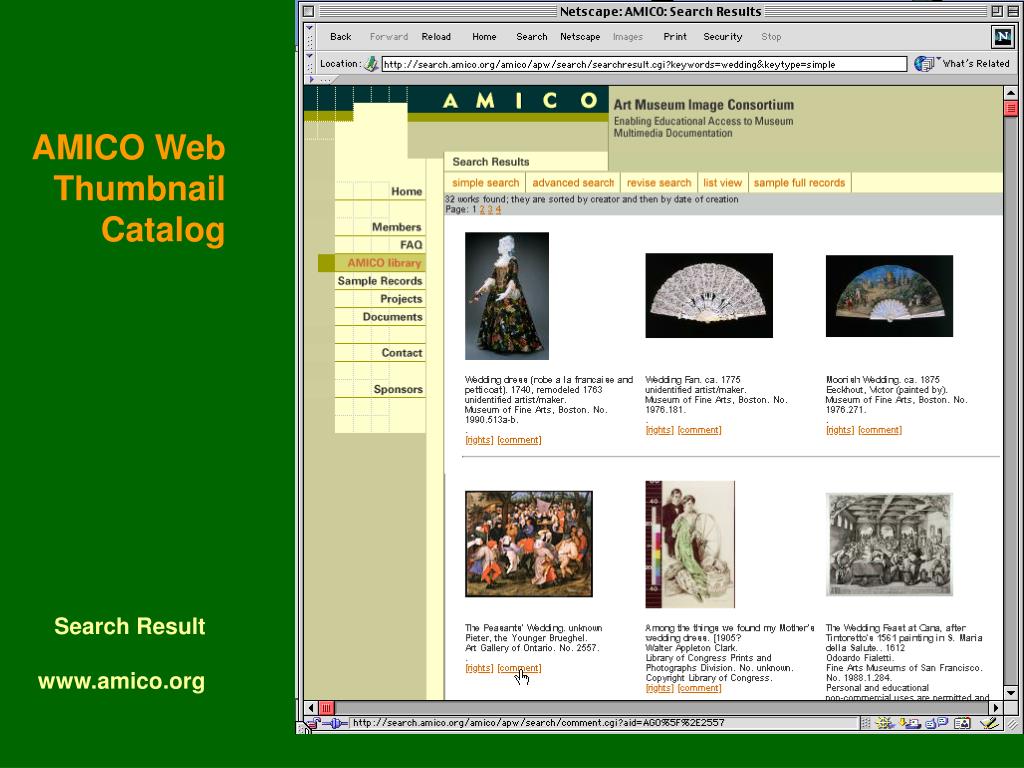Screen dimensions: 1024x768
Task: Open the Composer pencil icon in component bar
Action: (x=989, y=723)
